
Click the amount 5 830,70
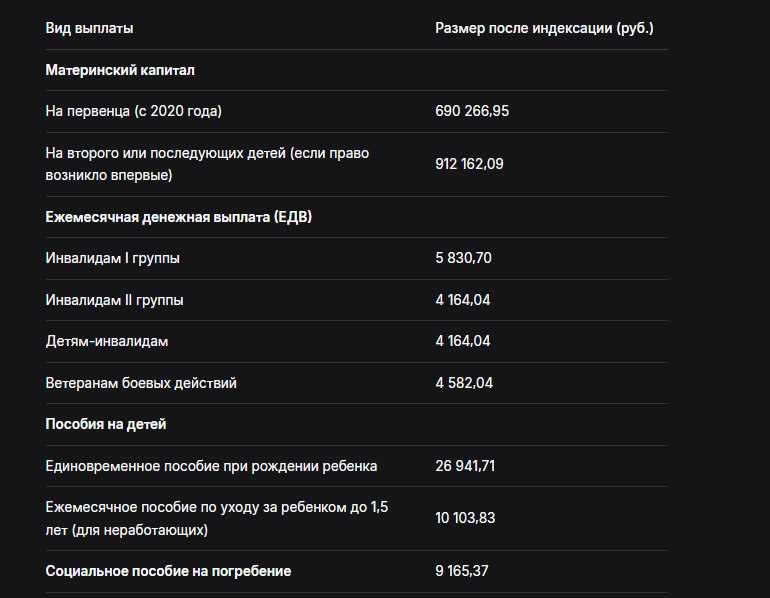[x=464, y=258]
